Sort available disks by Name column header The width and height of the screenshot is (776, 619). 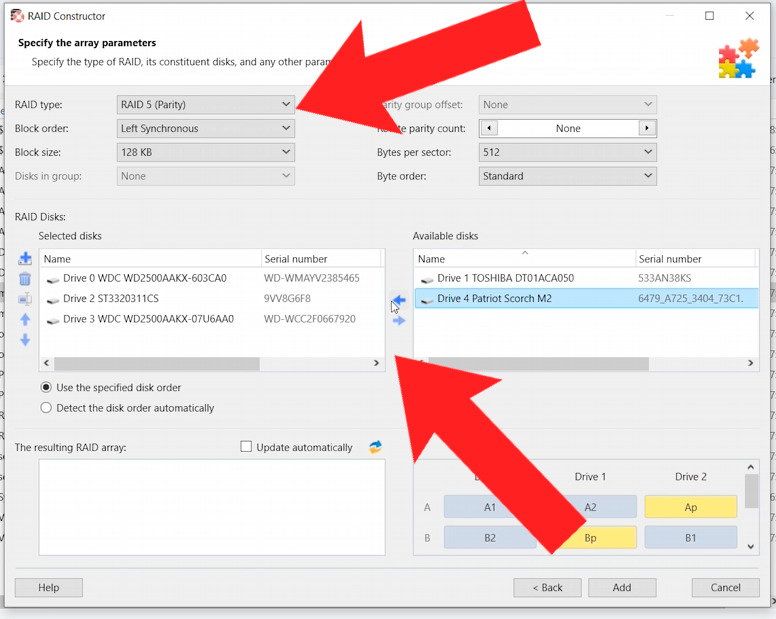tap(525, 259)
